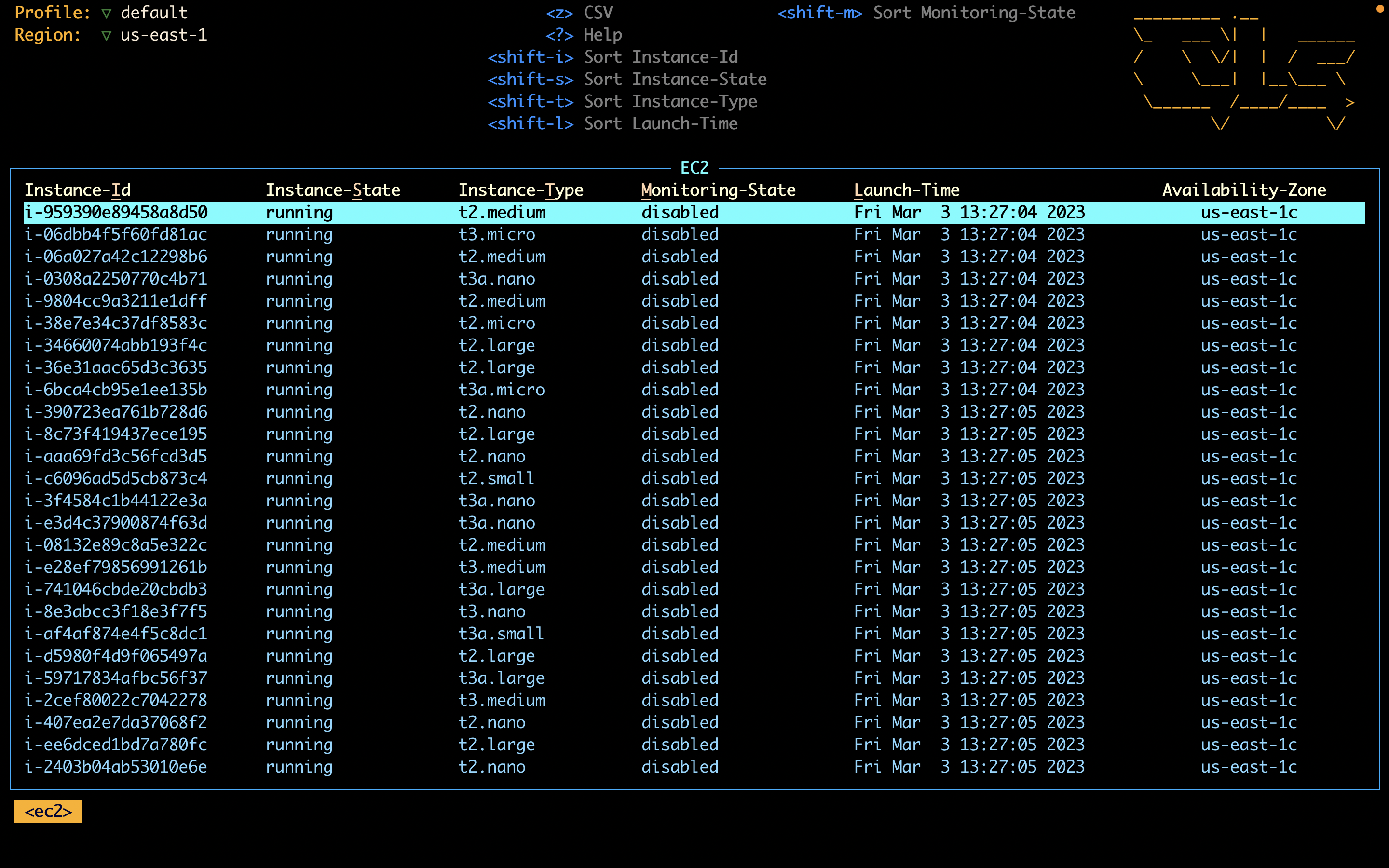Click the orange dot indicator top-right
This screenshot has height=868, width=1389.
tap(1380, 9)
